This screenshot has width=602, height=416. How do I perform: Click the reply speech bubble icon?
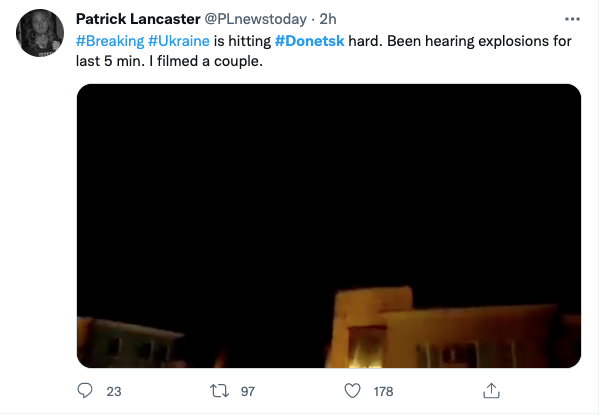pos(85,391)
